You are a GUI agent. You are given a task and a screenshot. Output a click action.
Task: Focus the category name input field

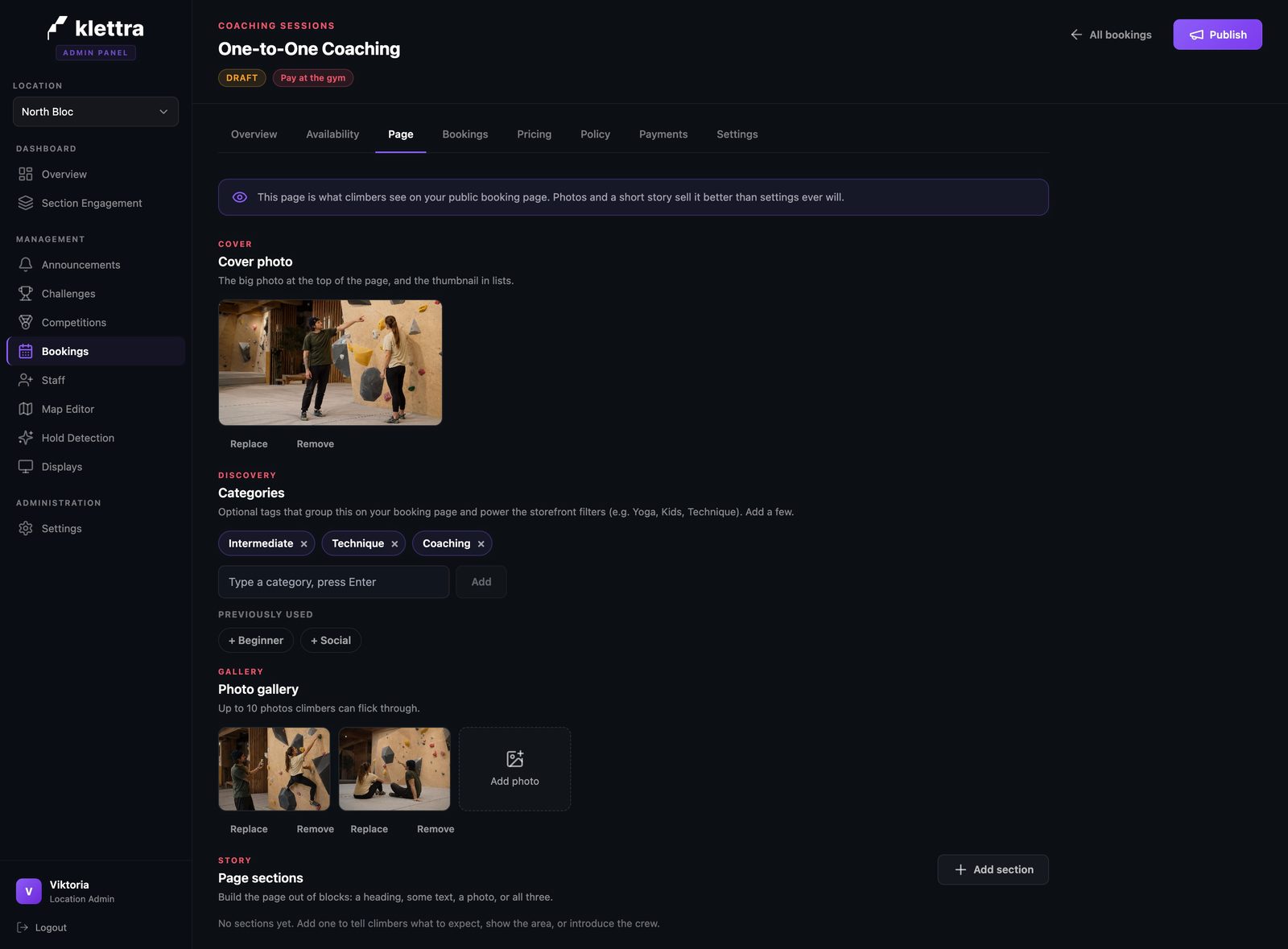pyautogui.click(x=333, y=582)
